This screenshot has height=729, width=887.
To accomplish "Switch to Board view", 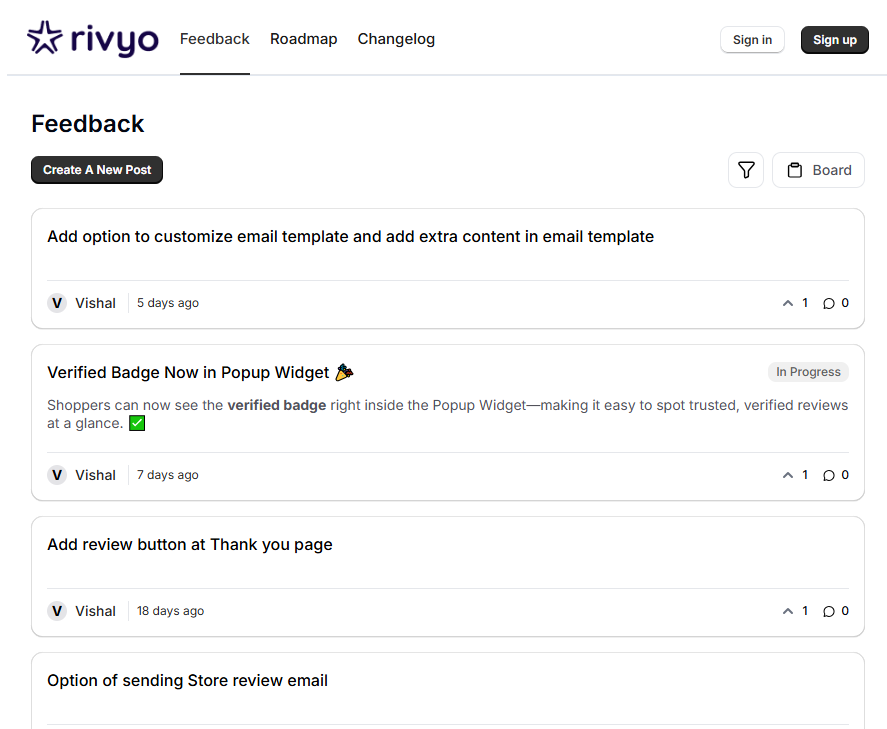I will point(818,170).
